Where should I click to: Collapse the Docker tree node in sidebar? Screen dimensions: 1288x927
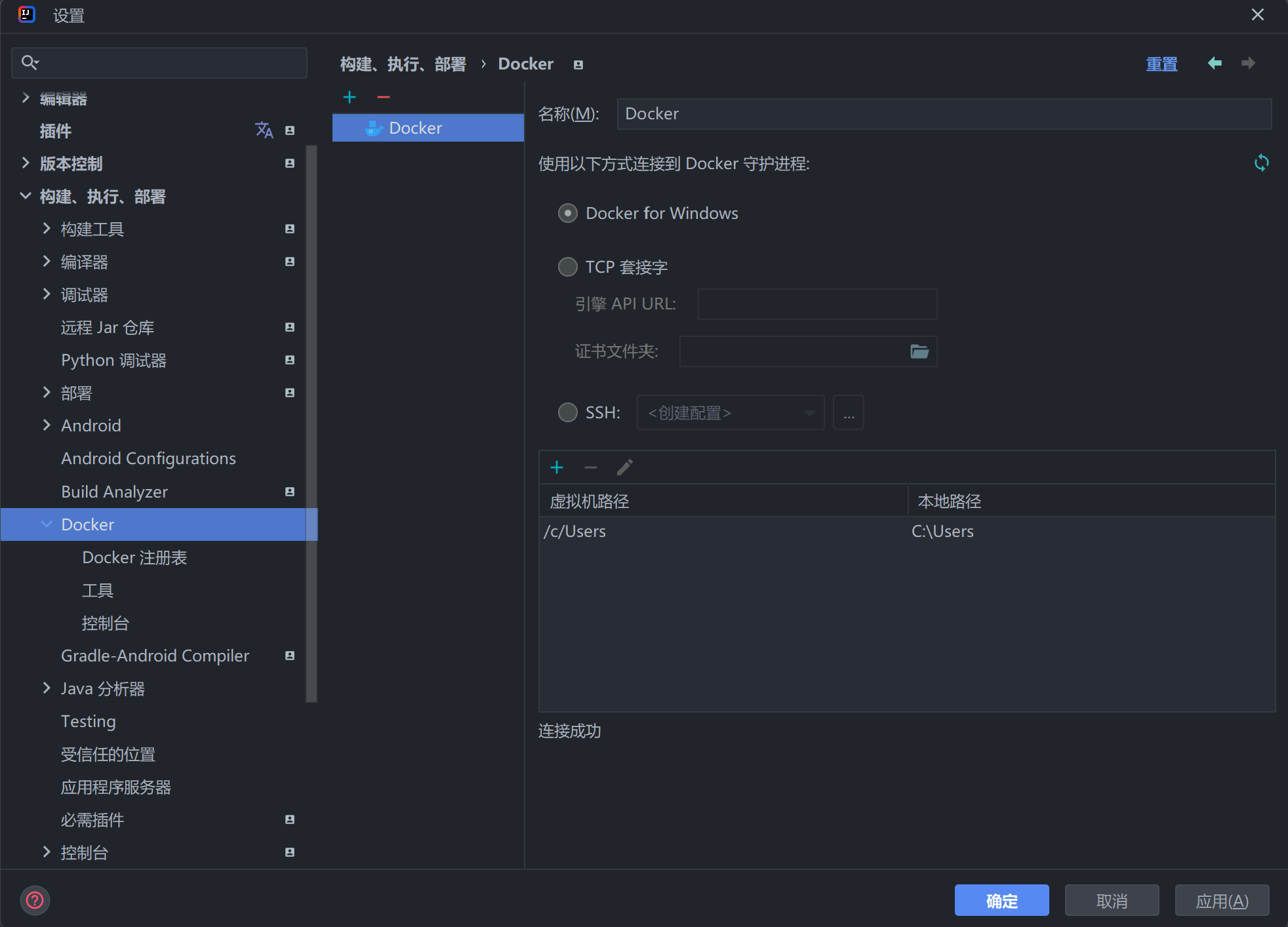(x=46, y=524)
